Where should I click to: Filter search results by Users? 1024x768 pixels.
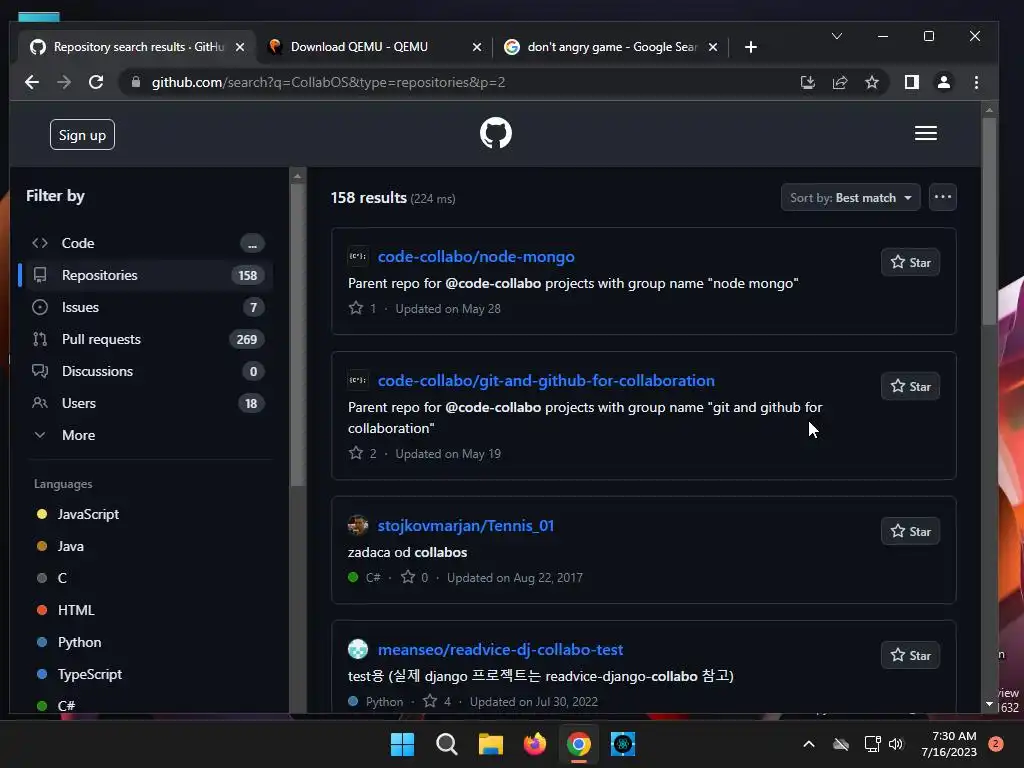(147, 403)
